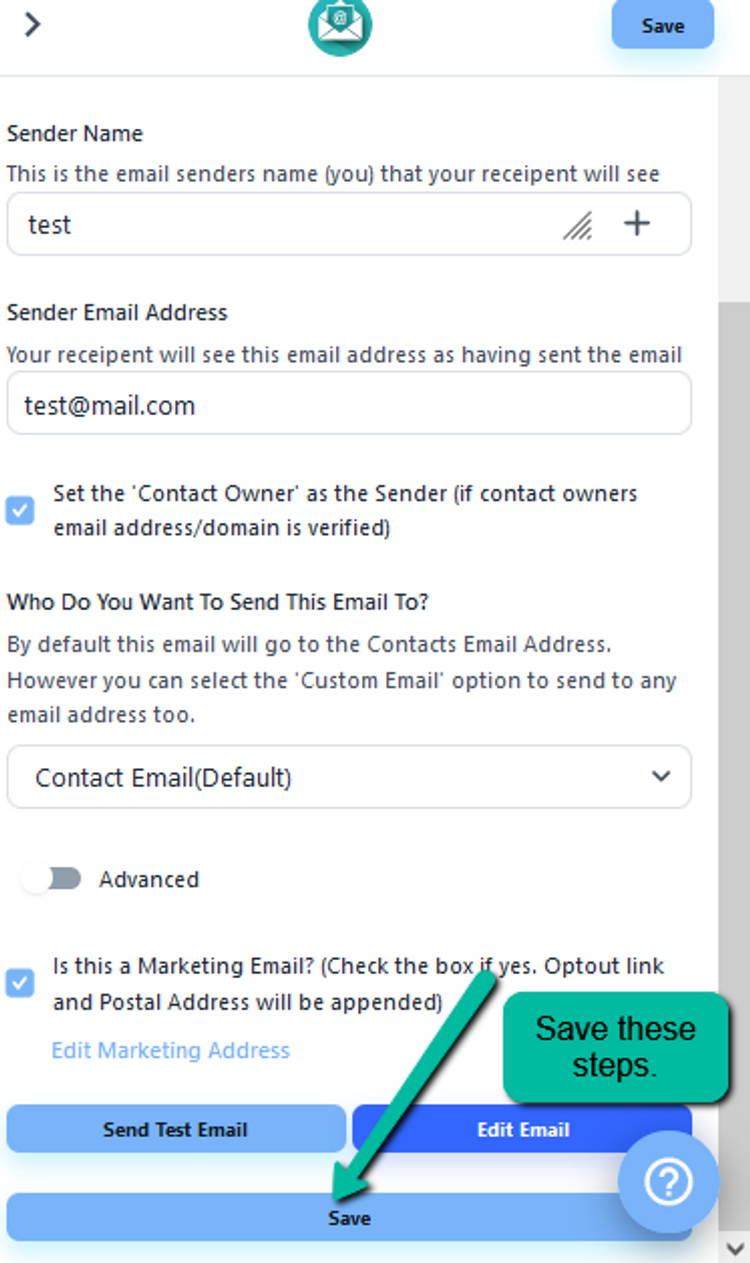Focus the Sender Email Address input
The image size is (750, 1263).
348,404
